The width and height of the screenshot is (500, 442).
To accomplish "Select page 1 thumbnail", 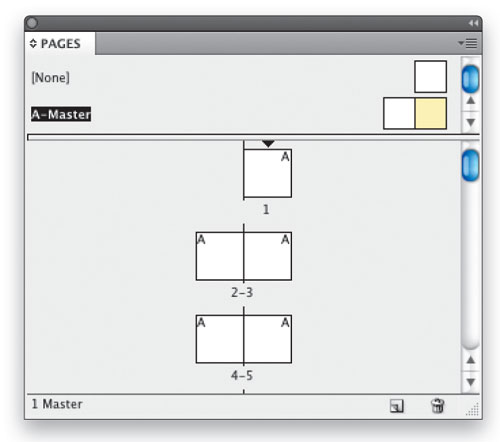I will tap(268, 173).
